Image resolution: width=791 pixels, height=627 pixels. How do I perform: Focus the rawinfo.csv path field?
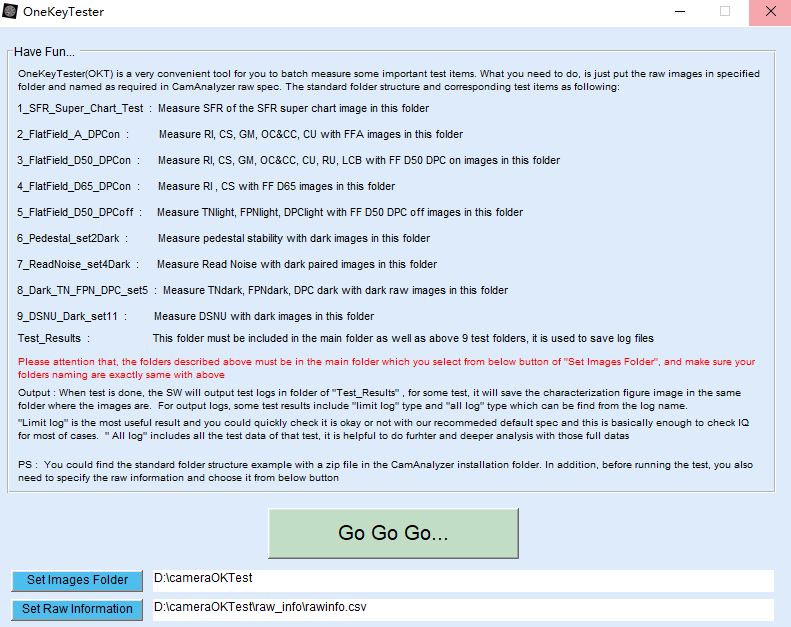(463, 609)
